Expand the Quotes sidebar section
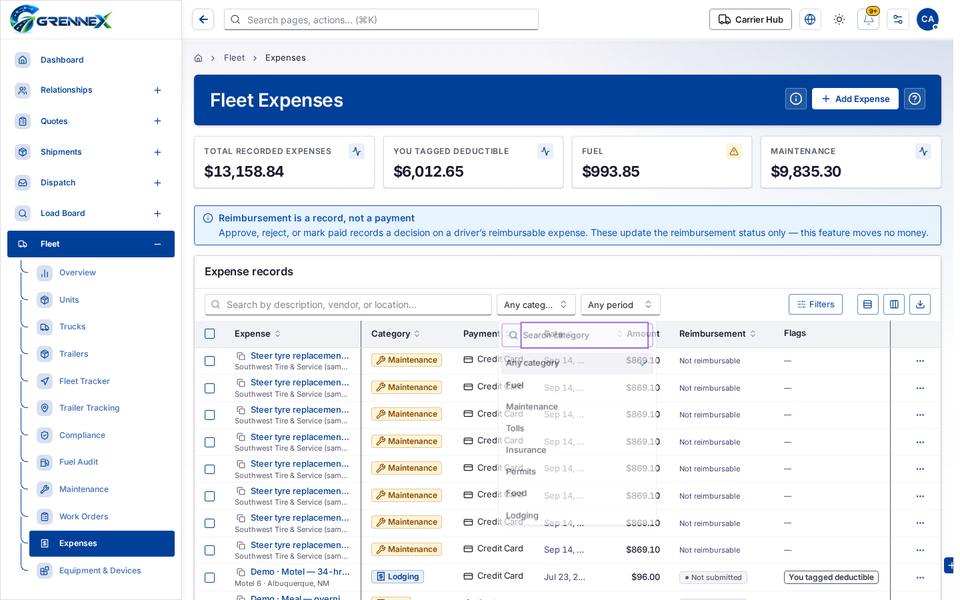The height and width of the screenshot is (600, 960). click(x=157, y=121)
